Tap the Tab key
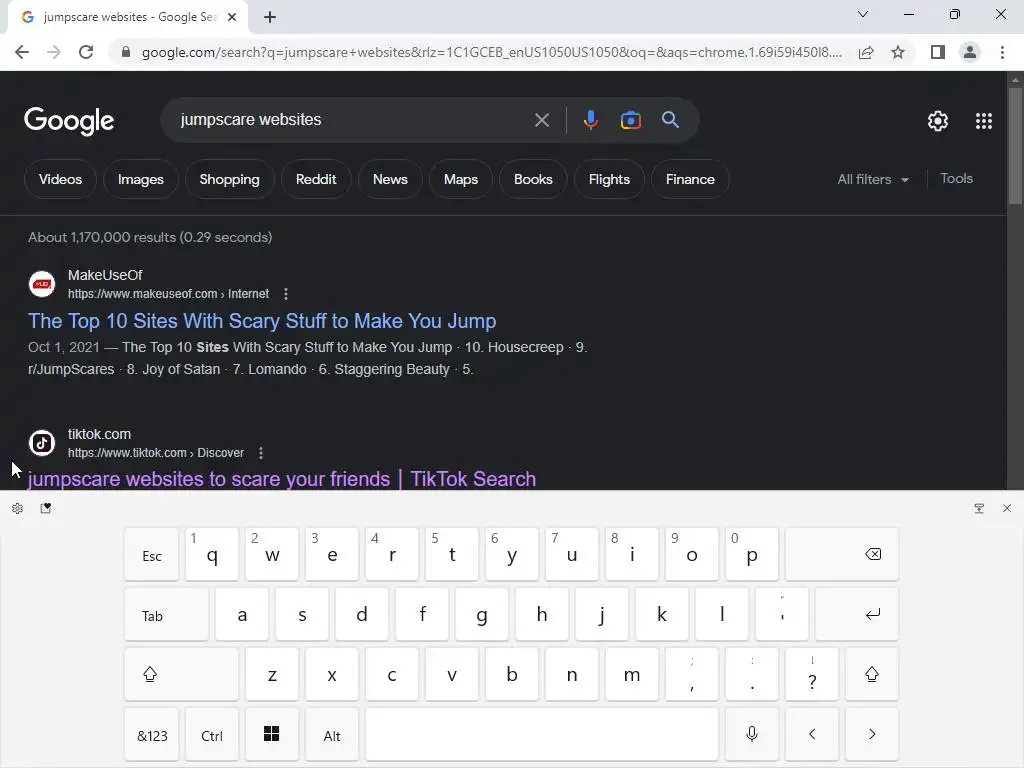Image resolution: width=1024 pixels, height=768 pixels. [167, 615]
